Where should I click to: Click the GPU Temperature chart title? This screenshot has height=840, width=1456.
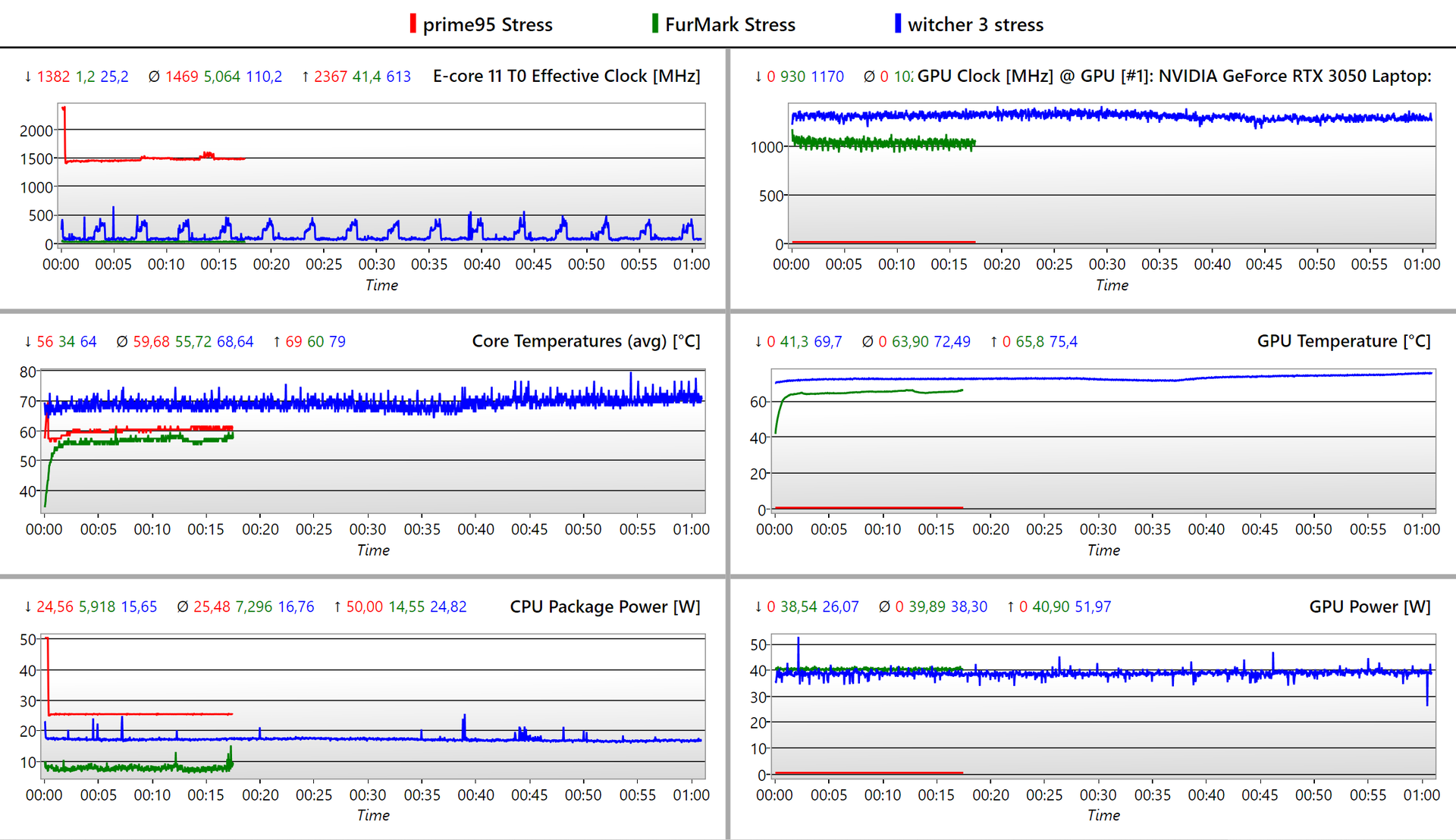[x=1343, y=341]
